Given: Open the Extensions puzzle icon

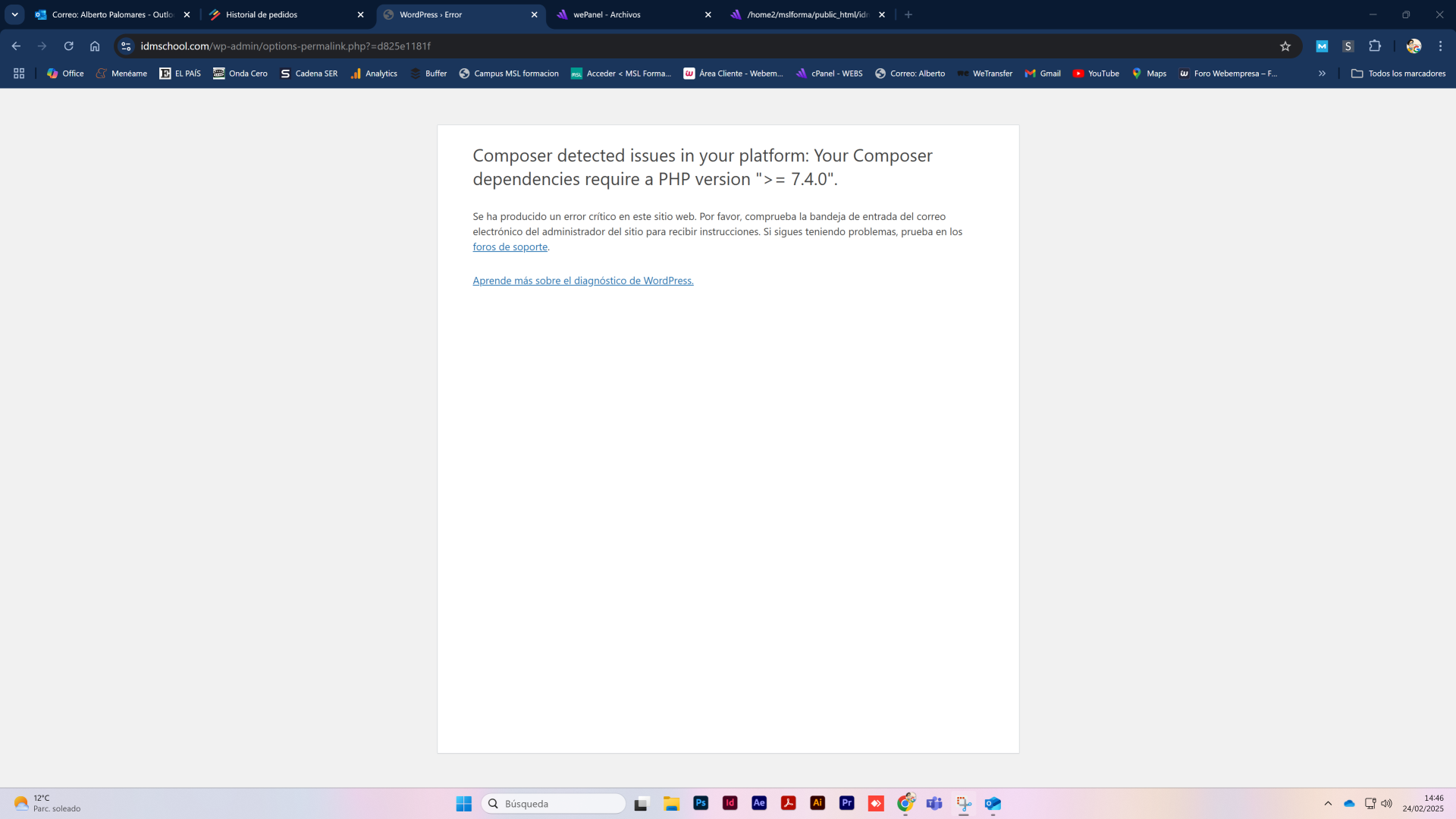Looking at the screenshot, I should [x=1375, y=46].
